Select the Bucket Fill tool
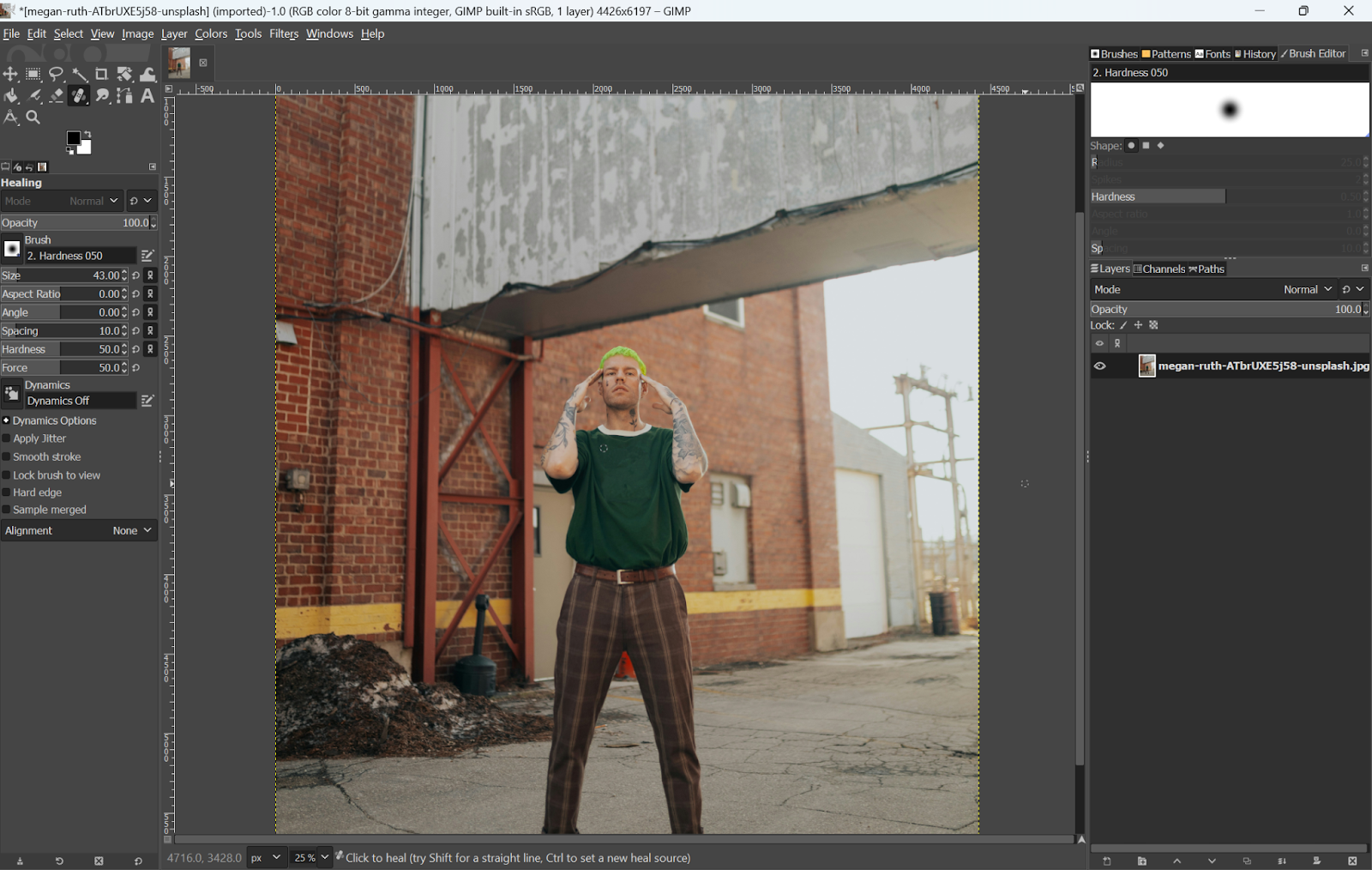The image size is (1372, 870). 10,96
